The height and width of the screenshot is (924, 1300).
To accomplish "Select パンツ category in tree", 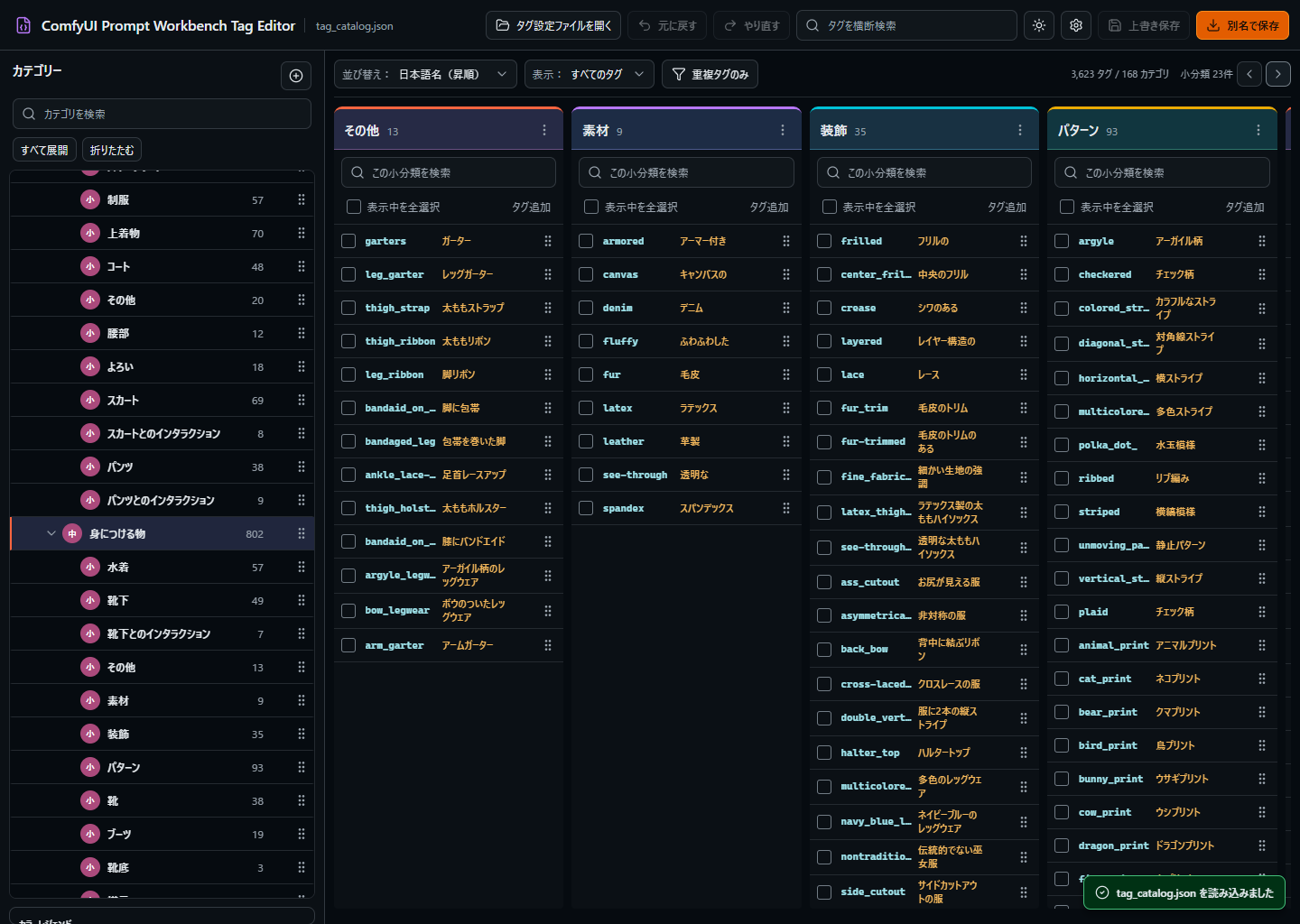I will pyautogui.click(x=162, y=467).
